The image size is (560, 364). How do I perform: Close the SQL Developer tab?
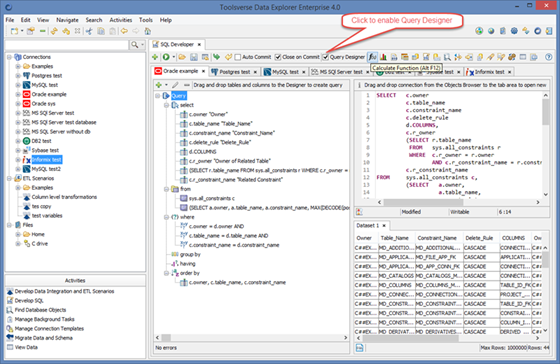[199, 45]
